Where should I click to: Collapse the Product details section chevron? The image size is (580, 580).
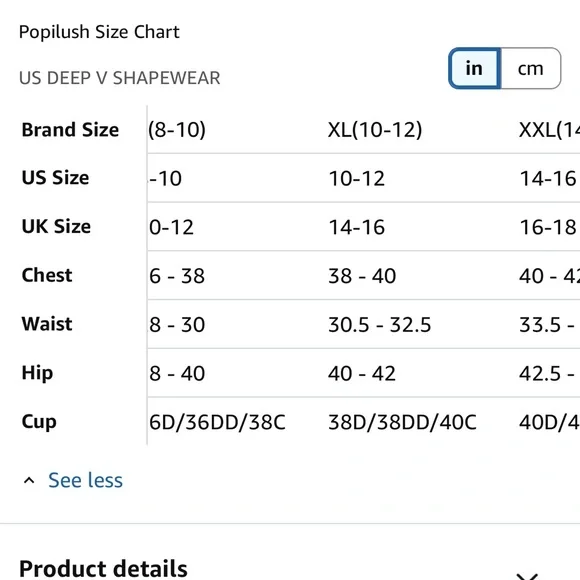coord(528,576)
